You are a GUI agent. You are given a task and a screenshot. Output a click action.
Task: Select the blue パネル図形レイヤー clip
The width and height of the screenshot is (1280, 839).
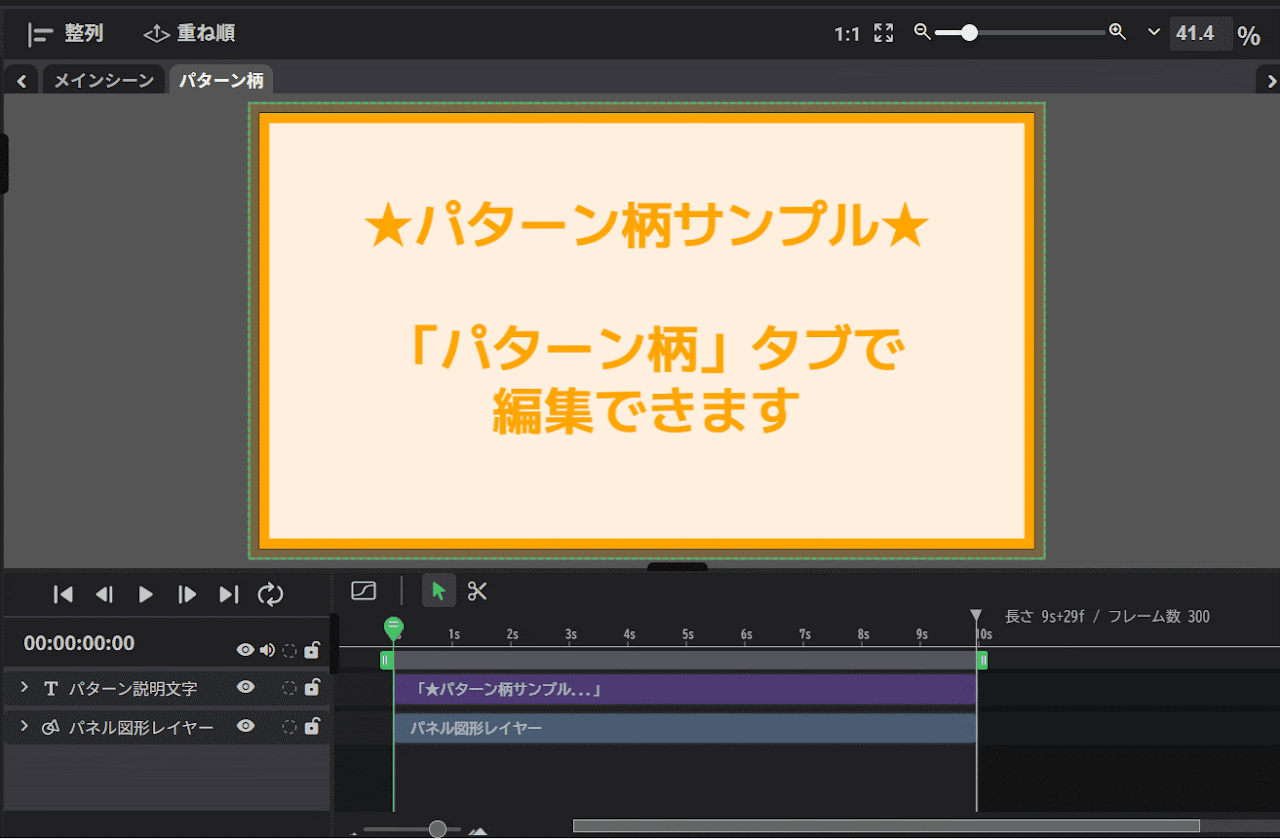click(685, 728)
